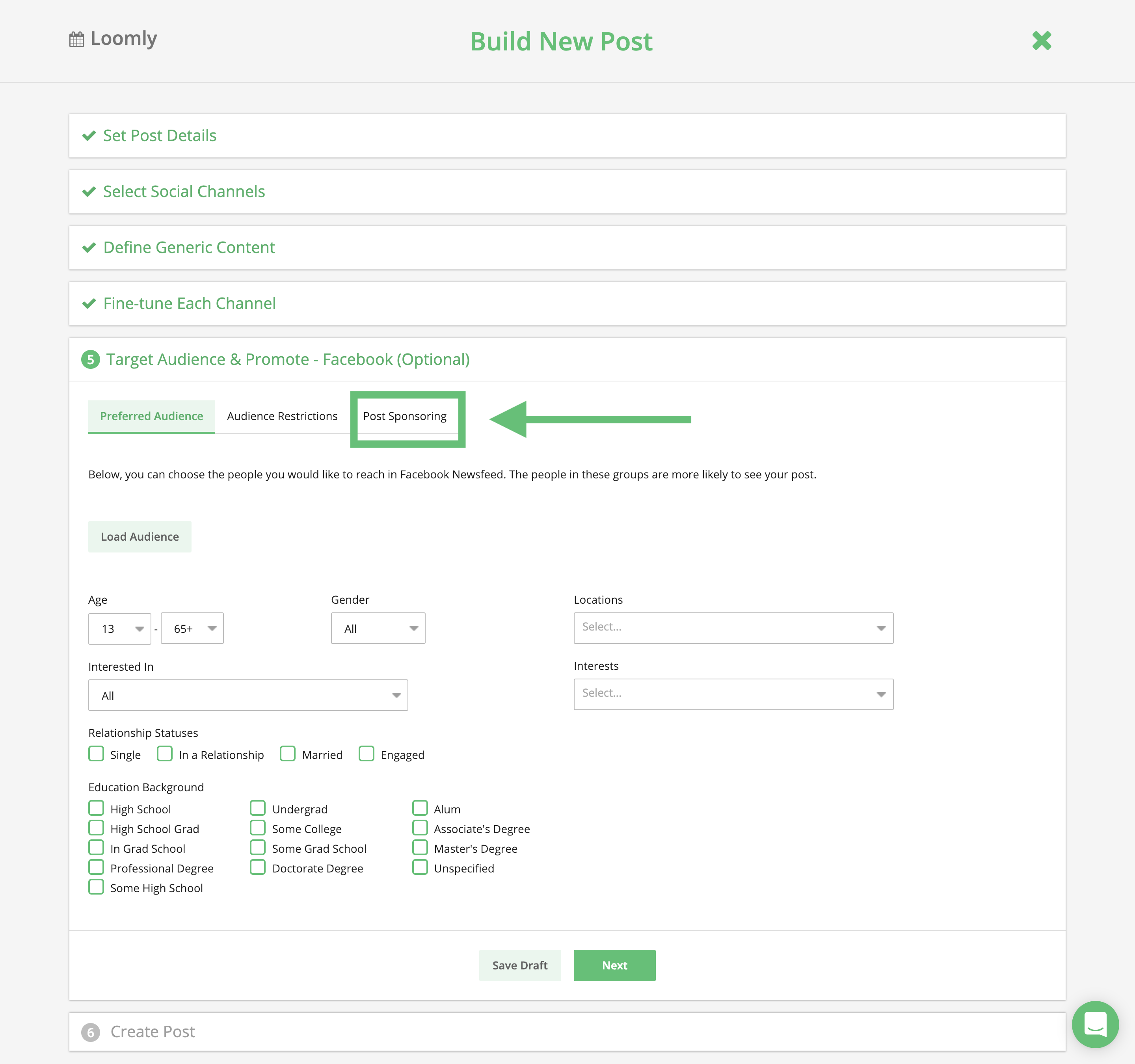Click the Define Generic Content checkmark icon
The width and height of the screenshot is (1135, 1064).
point(89,248)
